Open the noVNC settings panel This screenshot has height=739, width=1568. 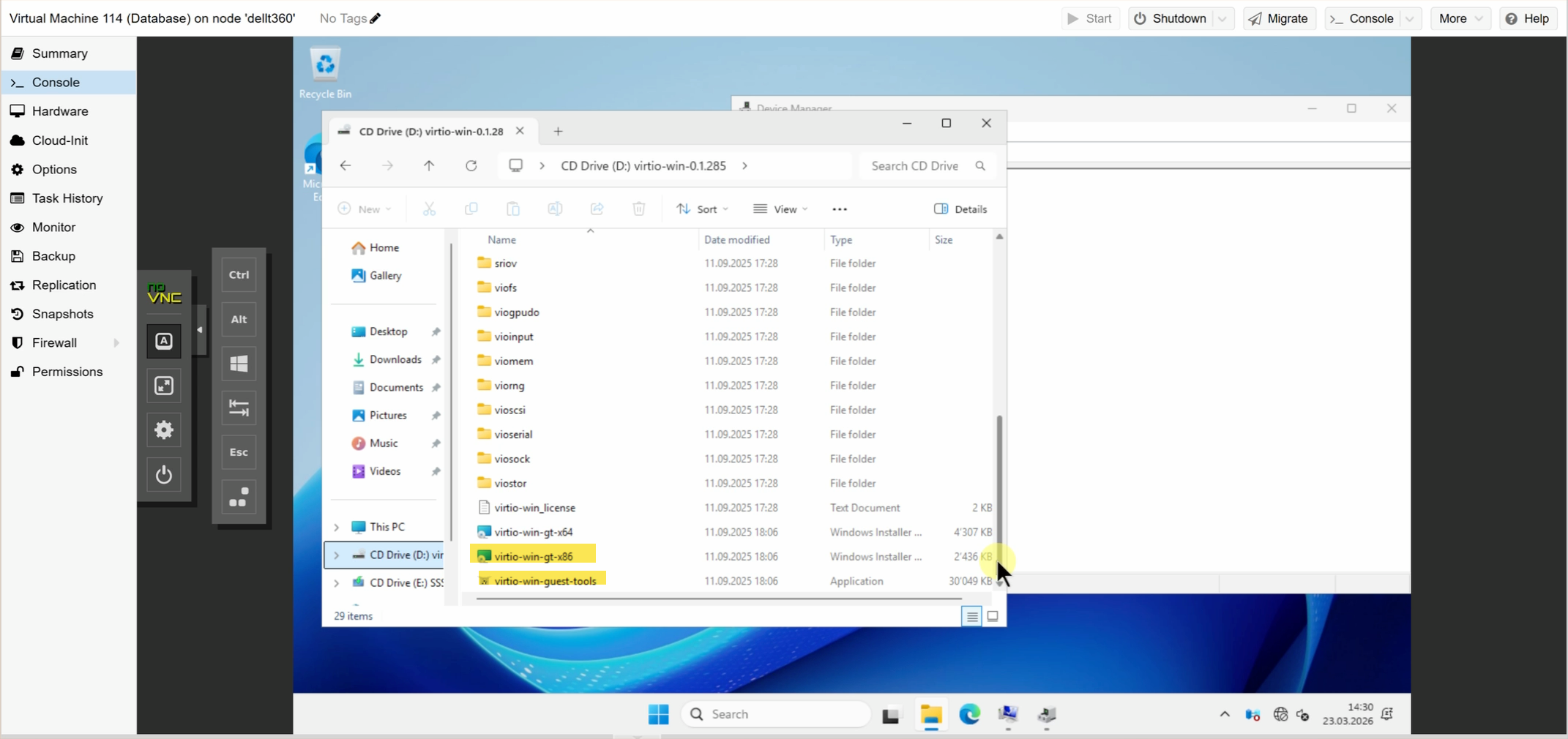(x=163, y=430)
